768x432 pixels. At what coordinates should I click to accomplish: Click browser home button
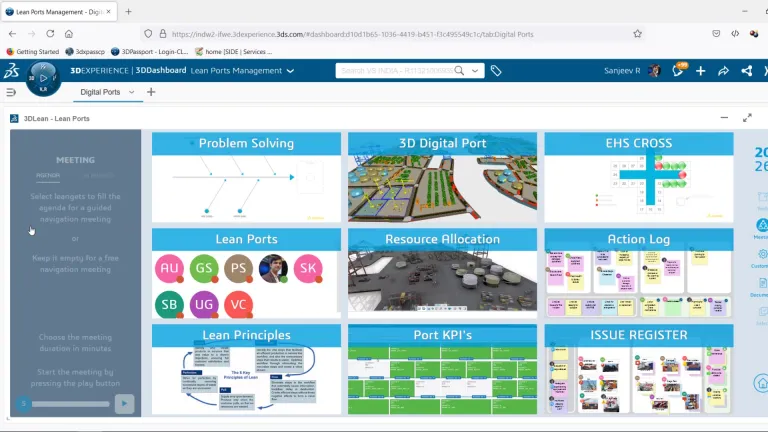(69, 34)
